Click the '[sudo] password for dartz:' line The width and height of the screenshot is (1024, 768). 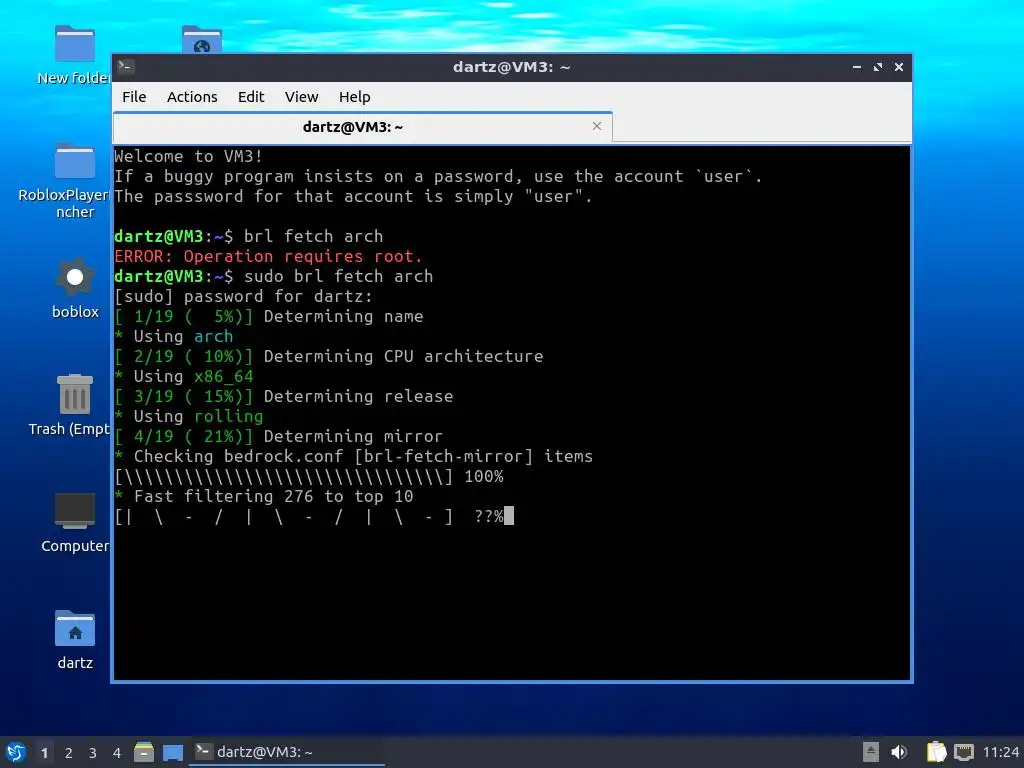(x=244, y=296)
